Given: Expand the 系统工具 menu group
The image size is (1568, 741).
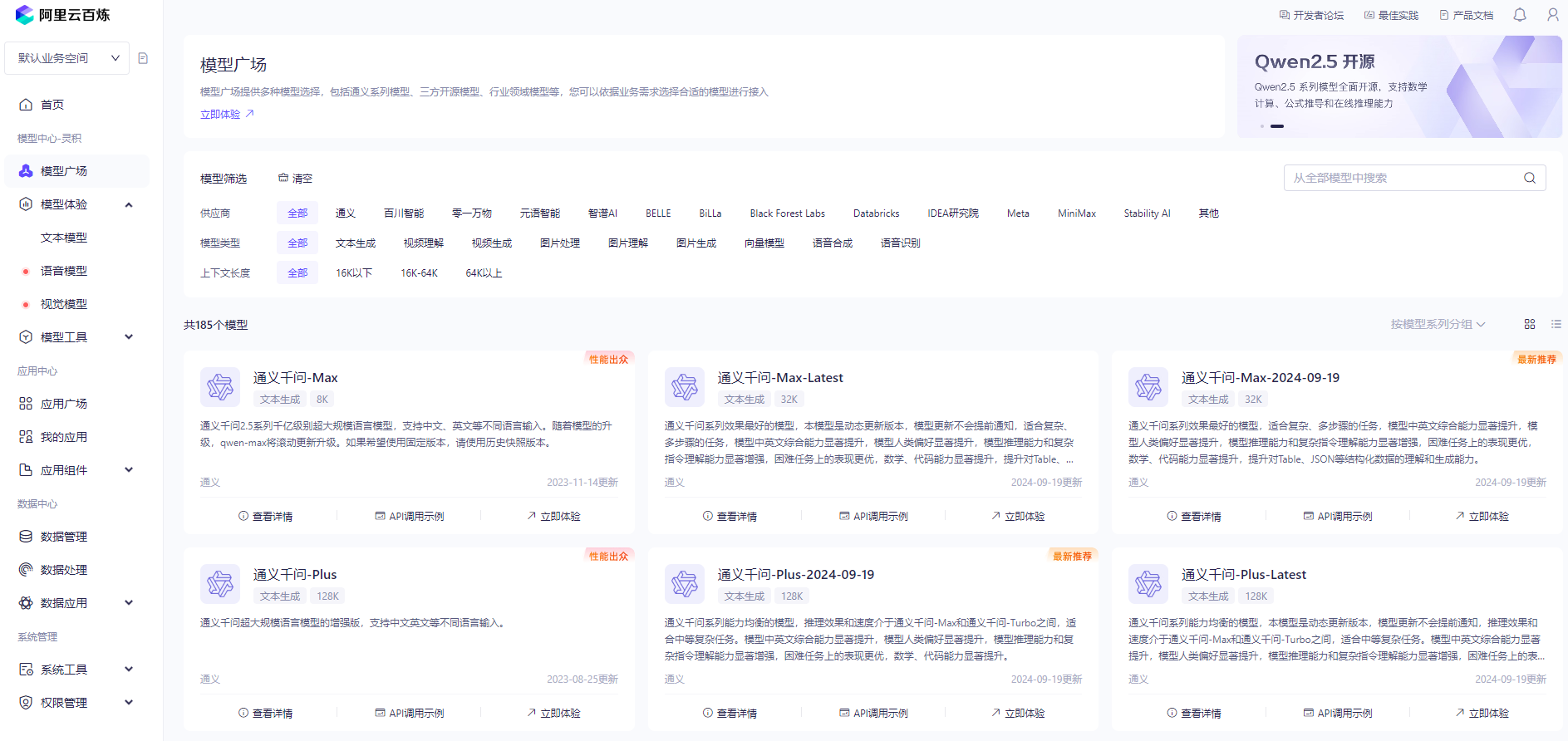Looking at the screenshot, I should (129, 670).
